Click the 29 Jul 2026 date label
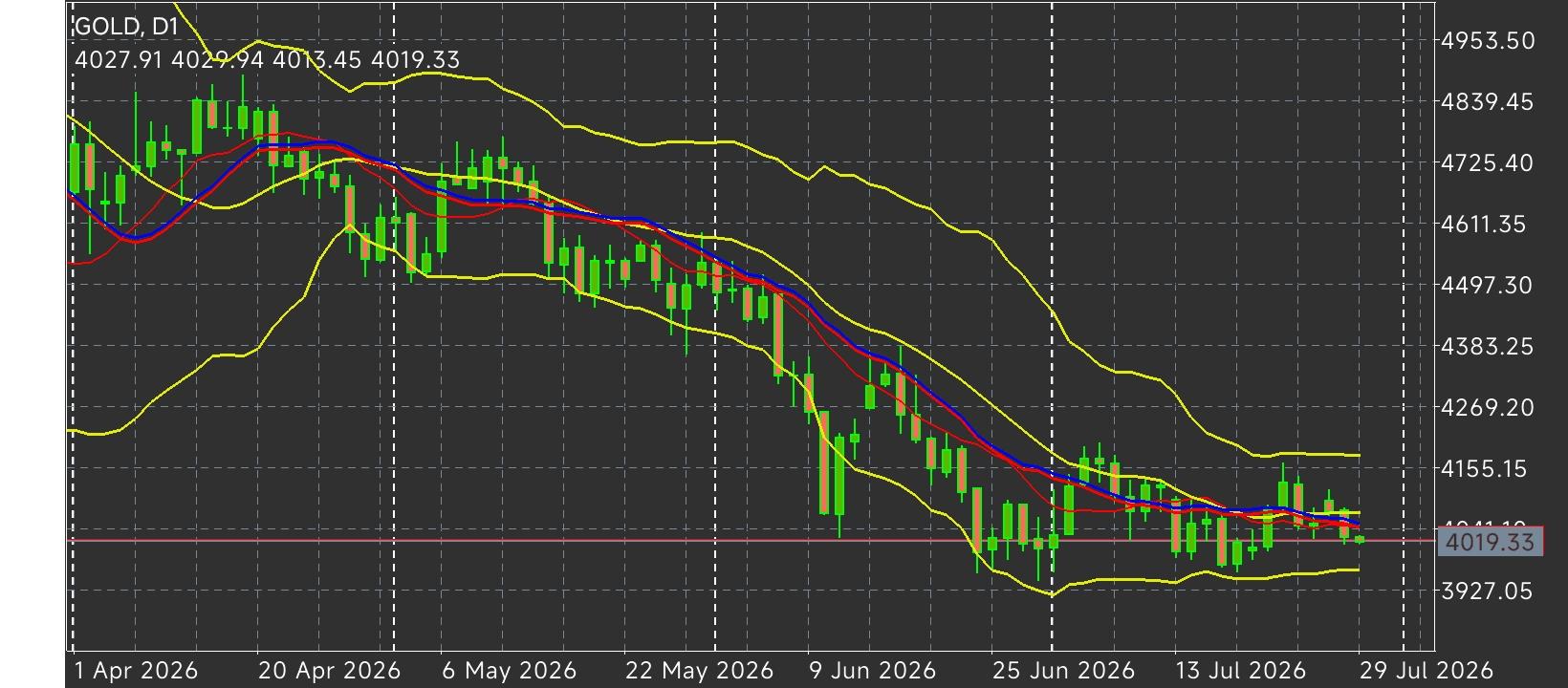Viewport: 1568px width, 688px height. (x=1425, y=671)
